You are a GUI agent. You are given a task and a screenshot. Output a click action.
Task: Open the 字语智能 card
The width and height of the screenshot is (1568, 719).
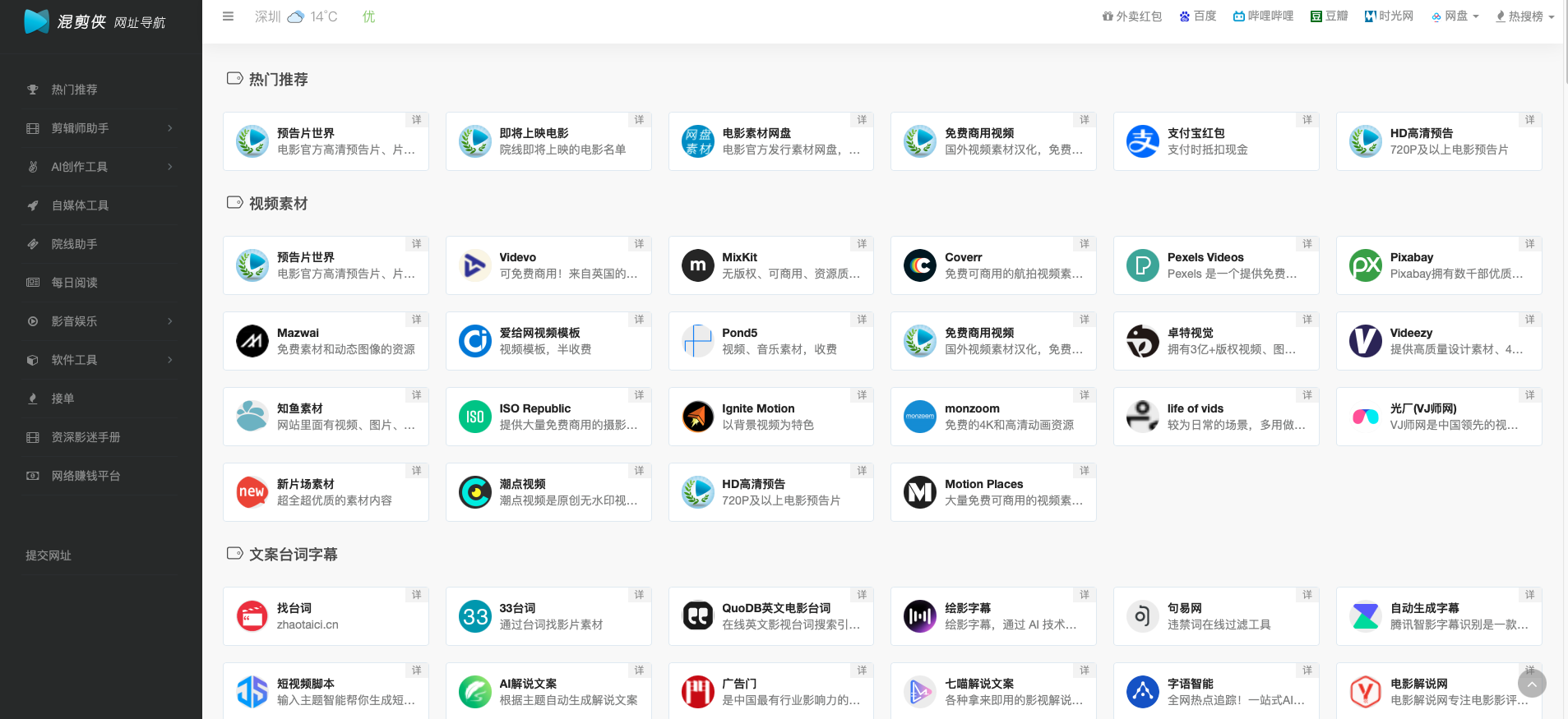[1216, 692]
